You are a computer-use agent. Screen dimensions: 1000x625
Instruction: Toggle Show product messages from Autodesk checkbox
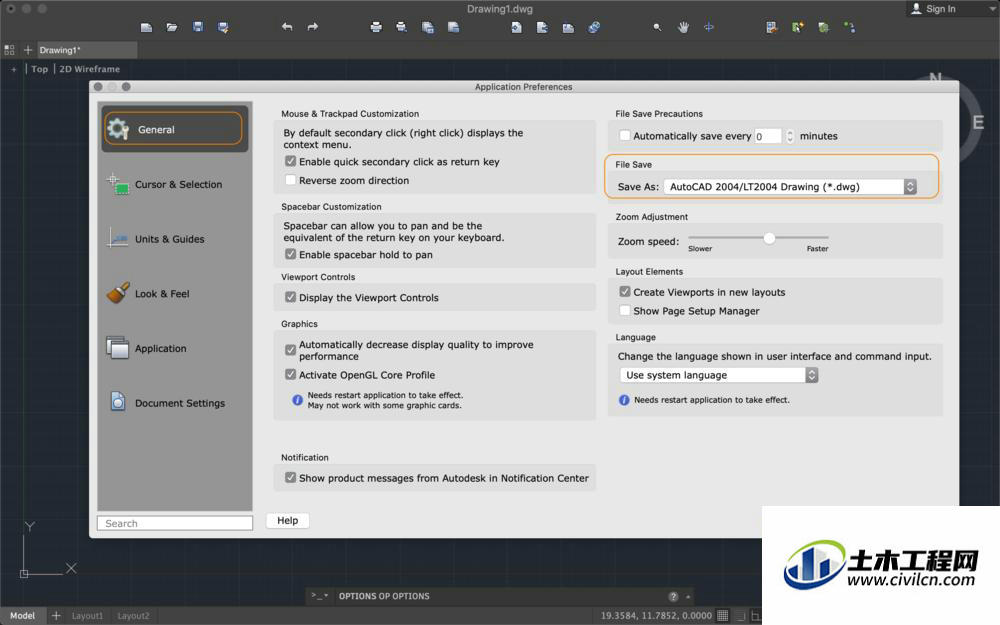(291, 477)
